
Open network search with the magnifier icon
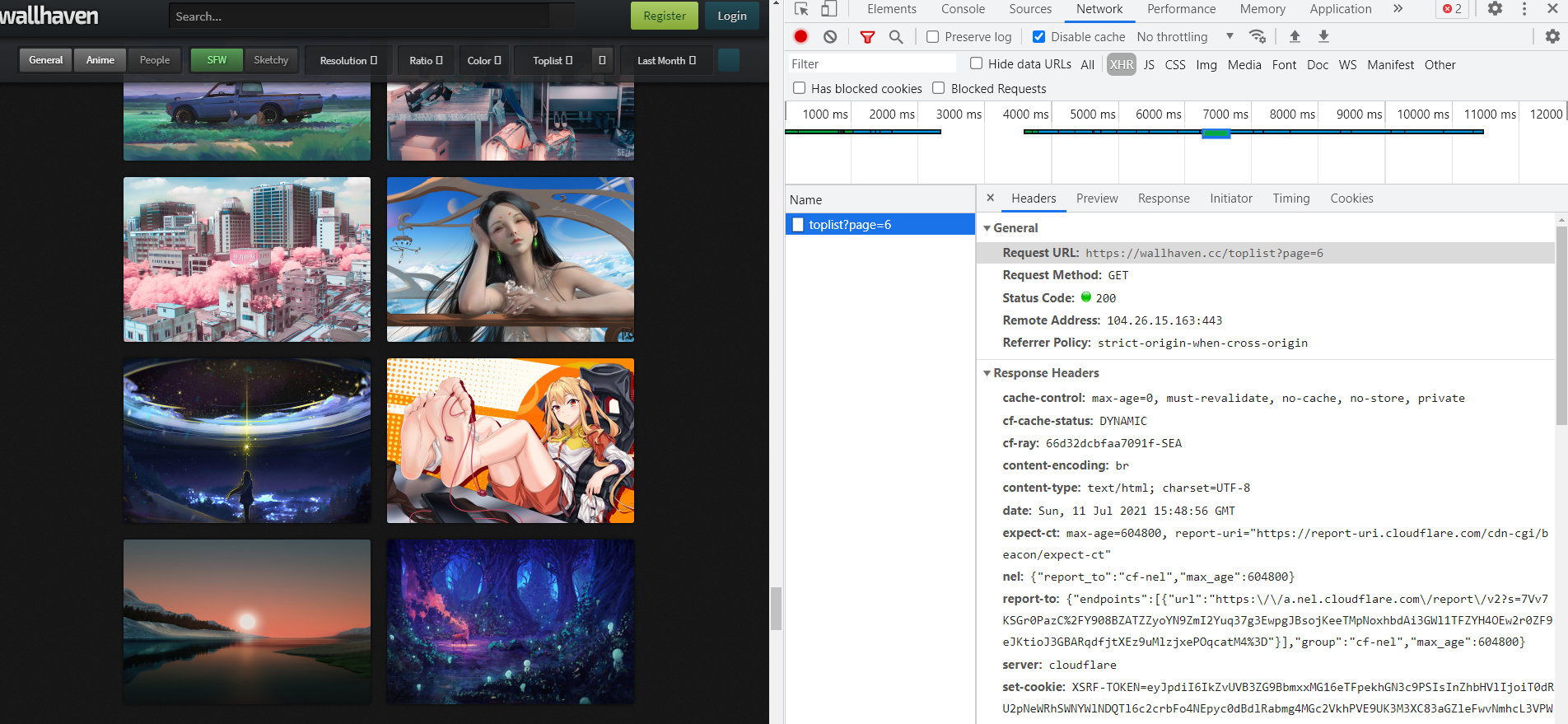pos(896,37)
